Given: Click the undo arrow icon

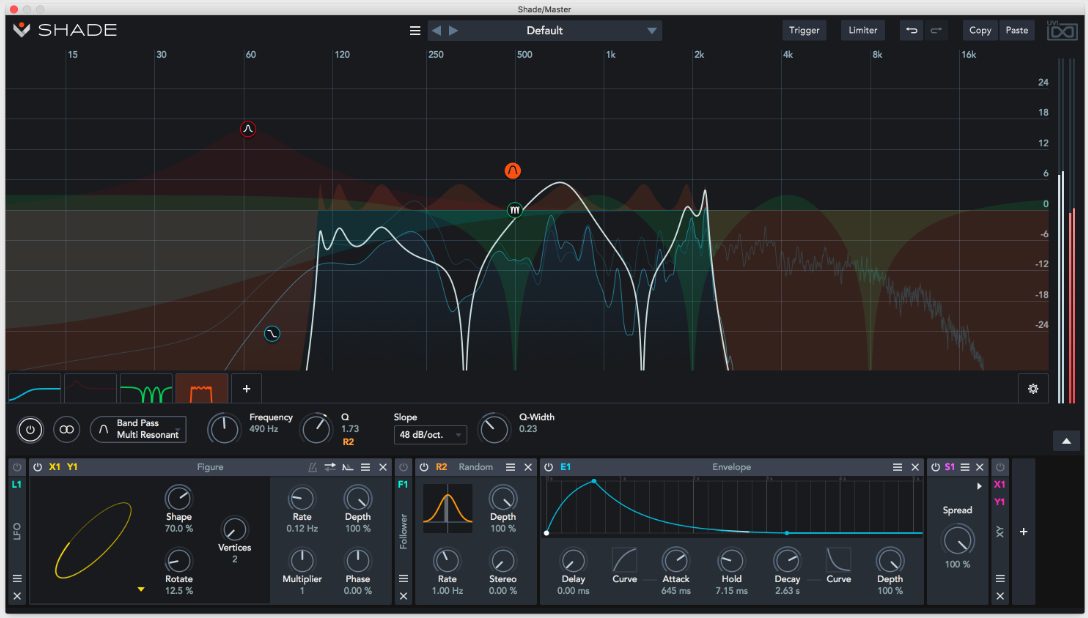Looking at the screenshot, I should 911,31.
